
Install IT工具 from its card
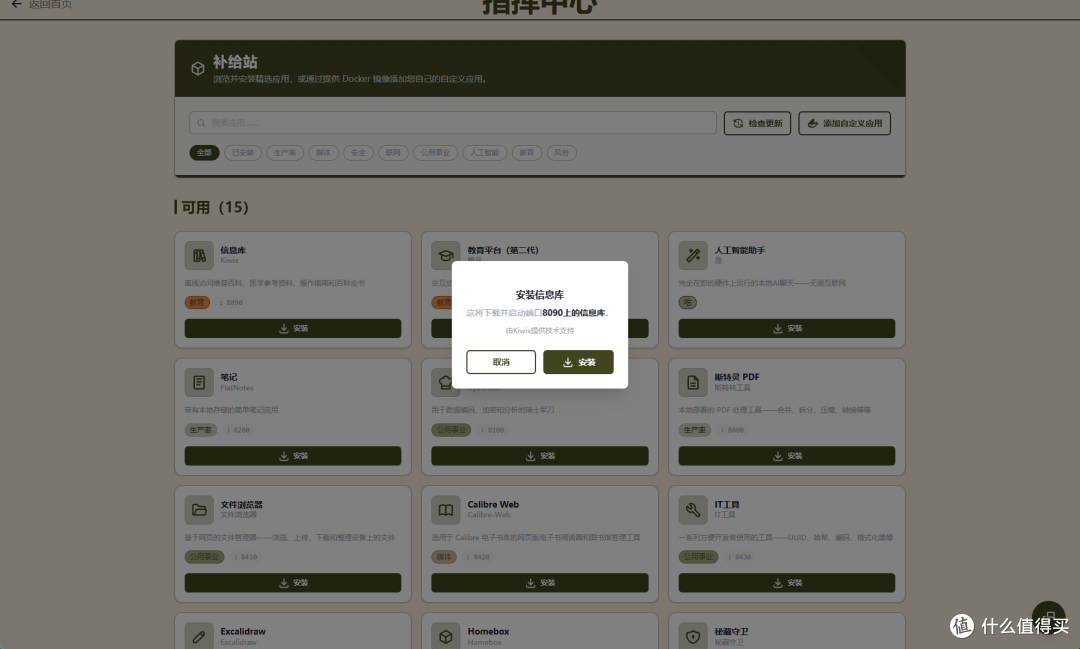[x=787, y=583]
